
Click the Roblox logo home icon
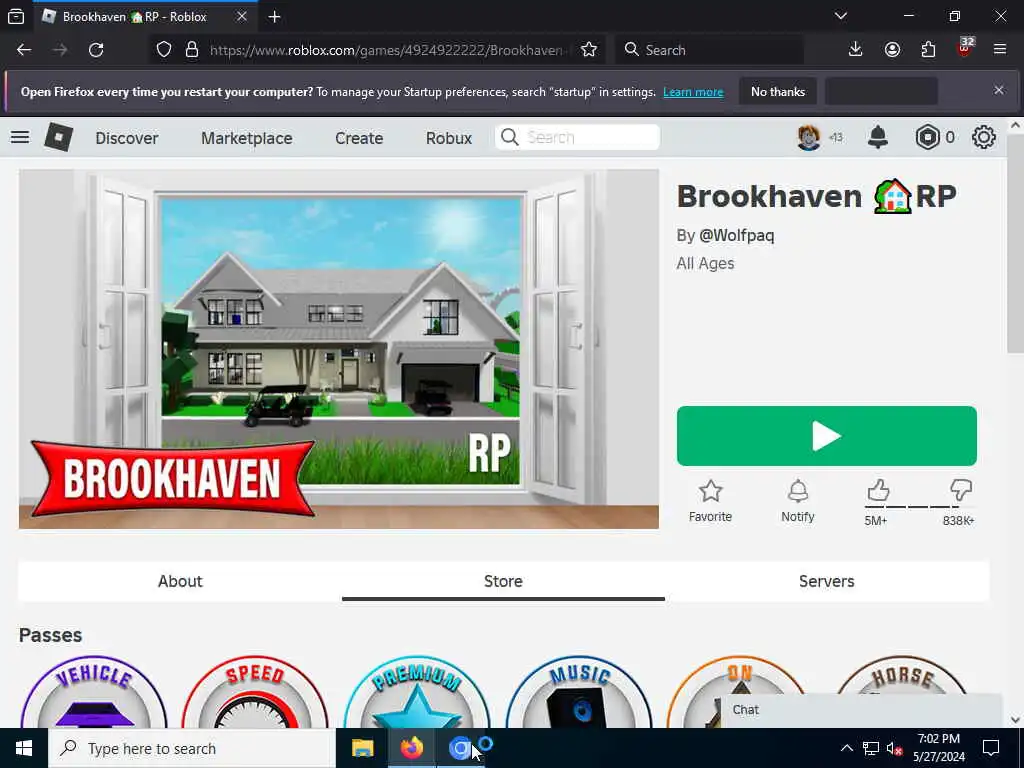coord(58,137)
